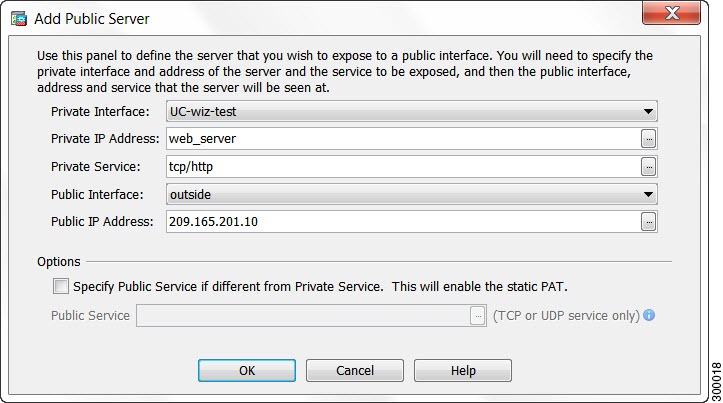
Task: Click the blue info icon beside service note
Action: pyautogui.click(x=649, y=315)
